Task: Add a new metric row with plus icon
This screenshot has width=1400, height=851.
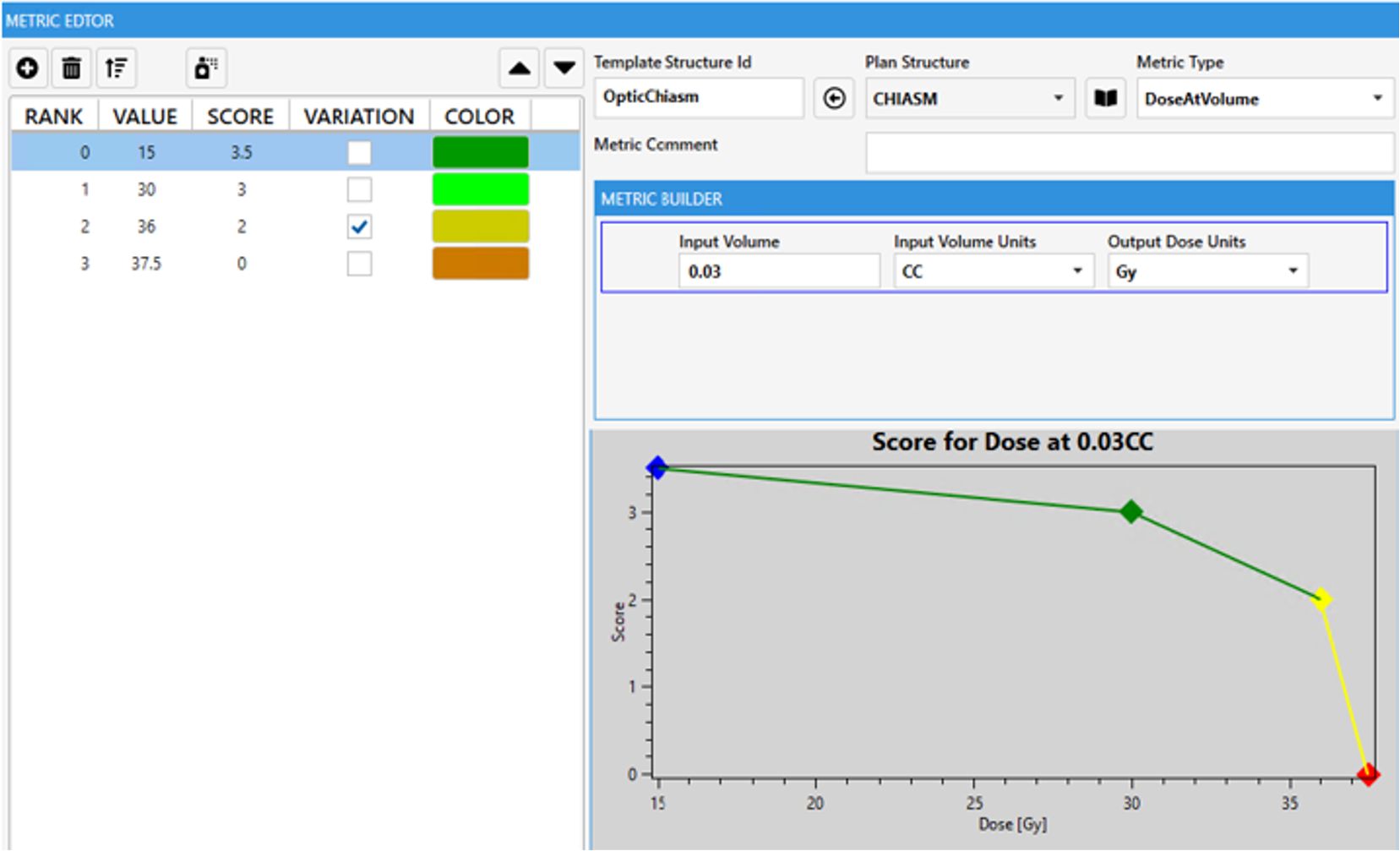Action: [x=27, y=68]
